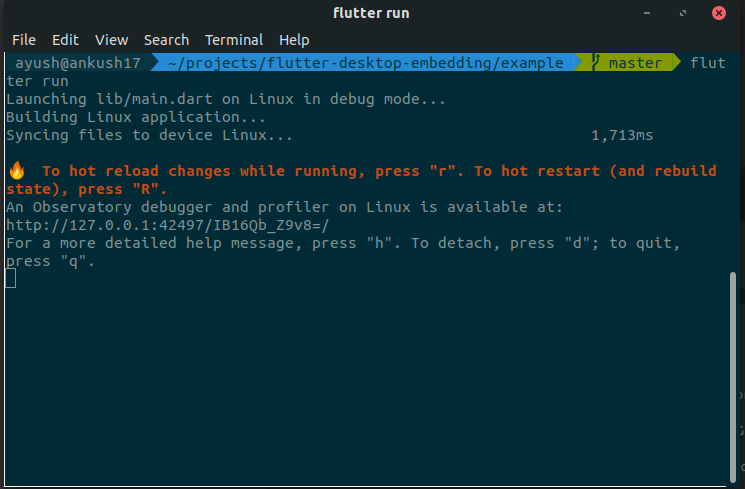745x489 pixels.
Task: Click the git branch icon beside master
Action: (x=596, y=62)
